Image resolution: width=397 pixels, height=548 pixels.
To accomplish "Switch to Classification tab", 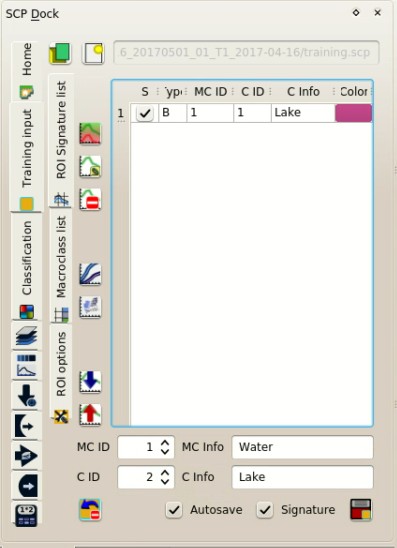I will [x=27, y=266].
